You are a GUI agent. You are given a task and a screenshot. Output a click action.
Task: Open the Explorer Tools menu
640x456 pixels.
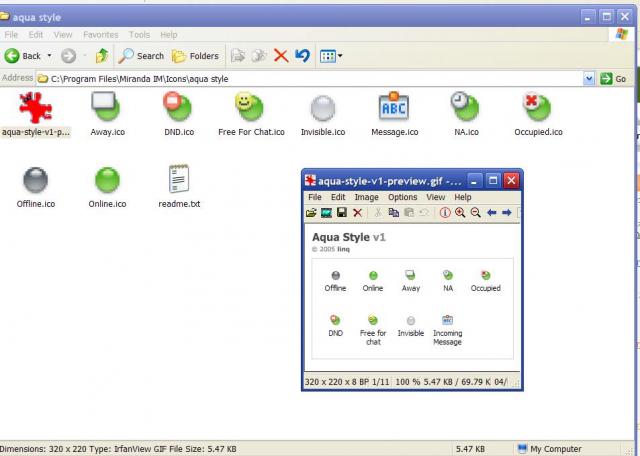139,35
